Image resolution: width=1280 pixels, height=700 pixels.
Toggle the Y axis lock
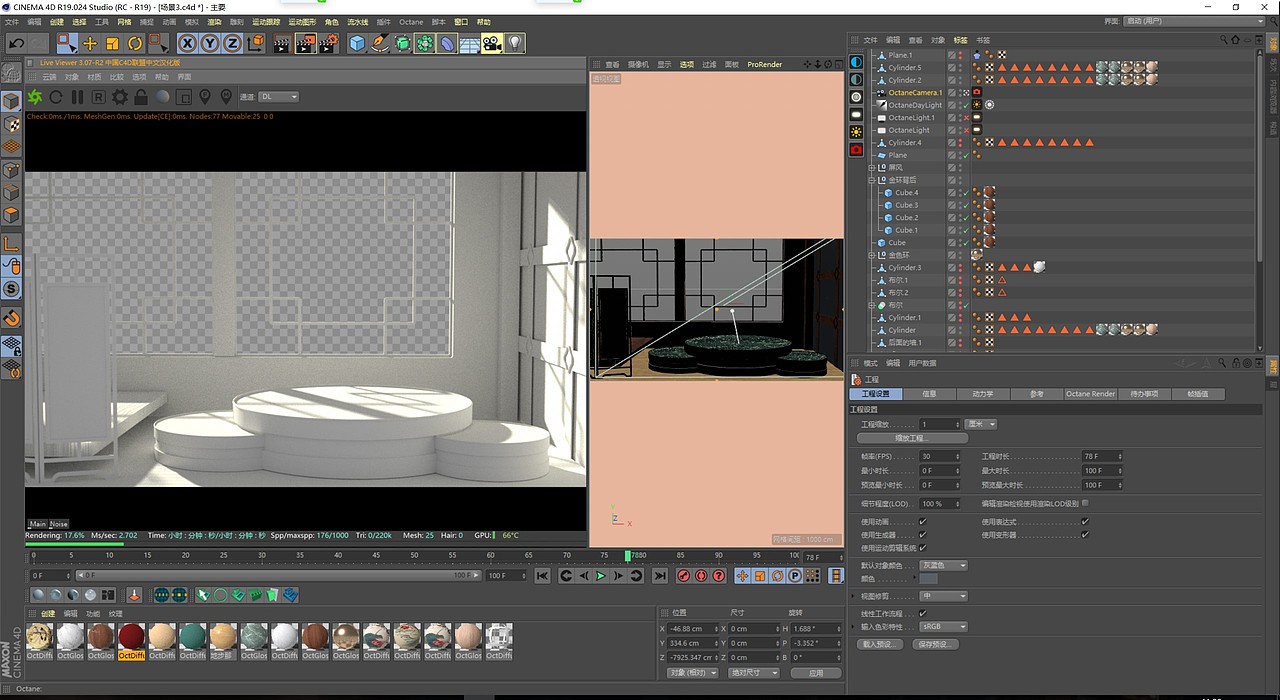point(210,43)
